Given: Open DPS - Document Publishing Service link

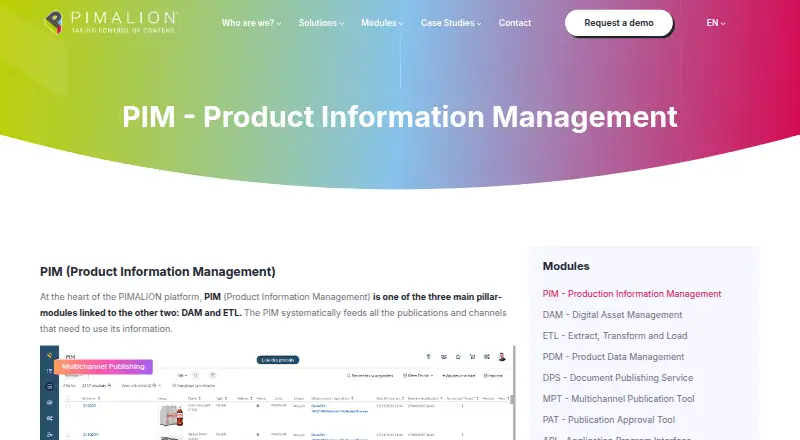Looking at the screenshot, I should coord(618,378).
